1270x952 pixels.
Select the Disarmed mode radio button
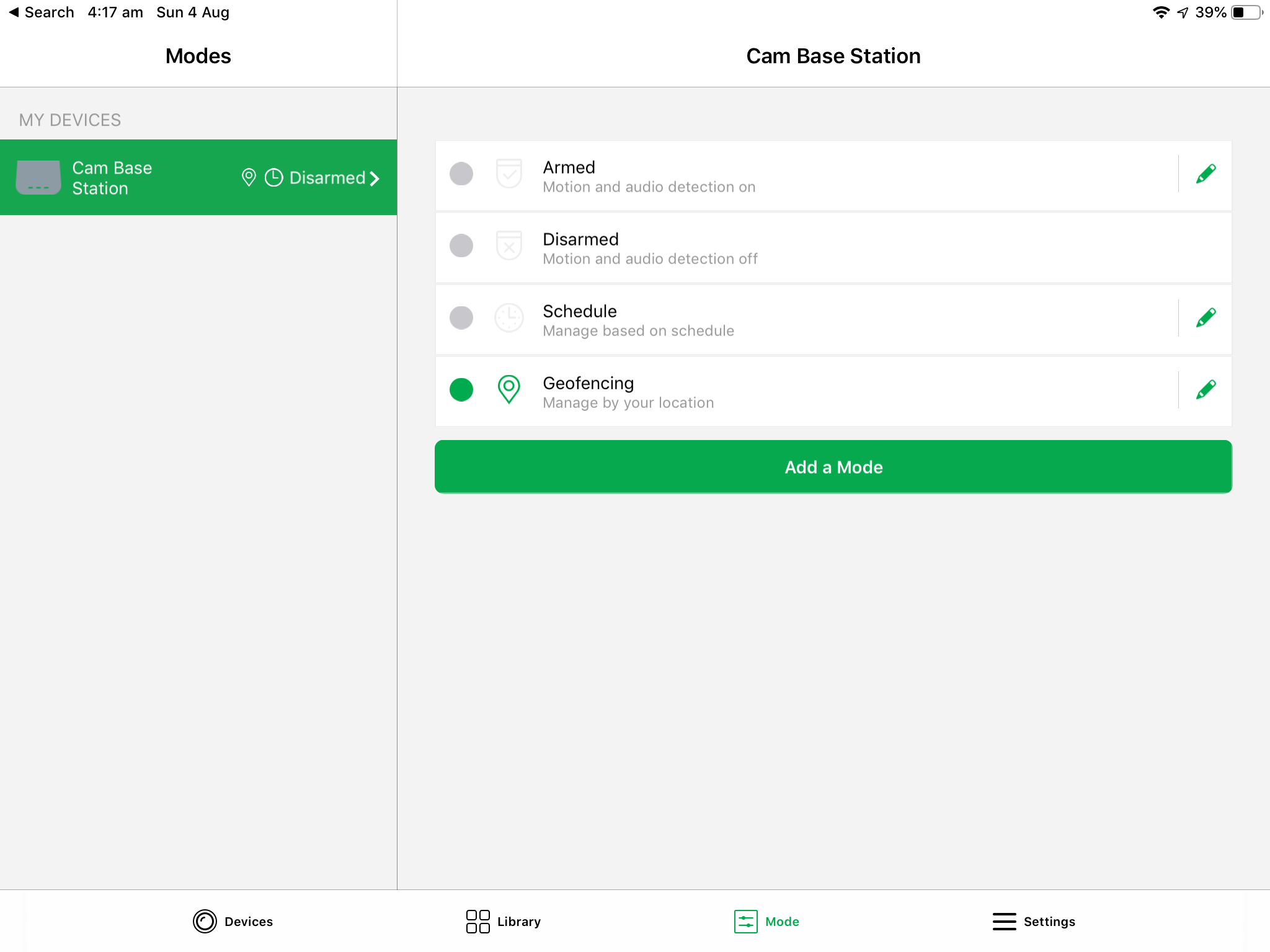point(461,245)
